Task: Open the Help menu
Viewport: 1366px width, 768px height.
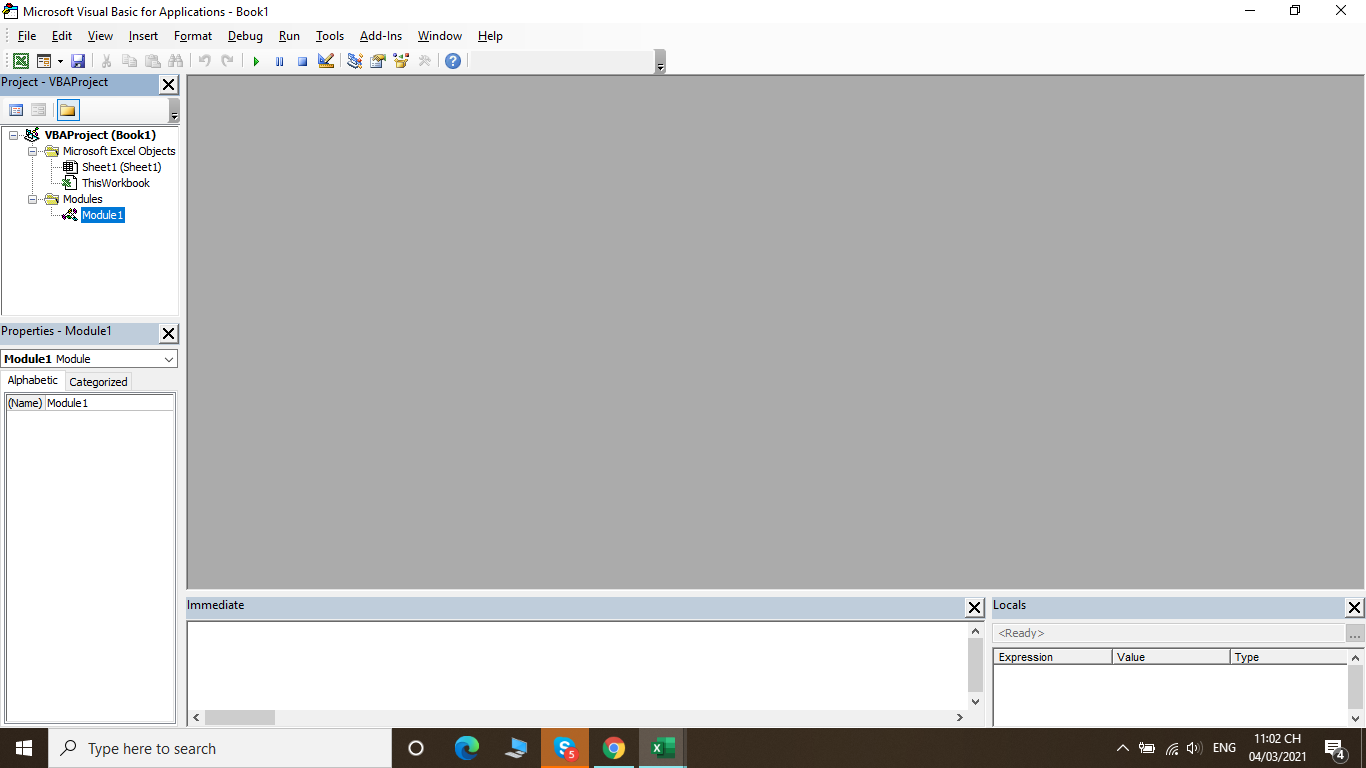Action: click(490, 36)
